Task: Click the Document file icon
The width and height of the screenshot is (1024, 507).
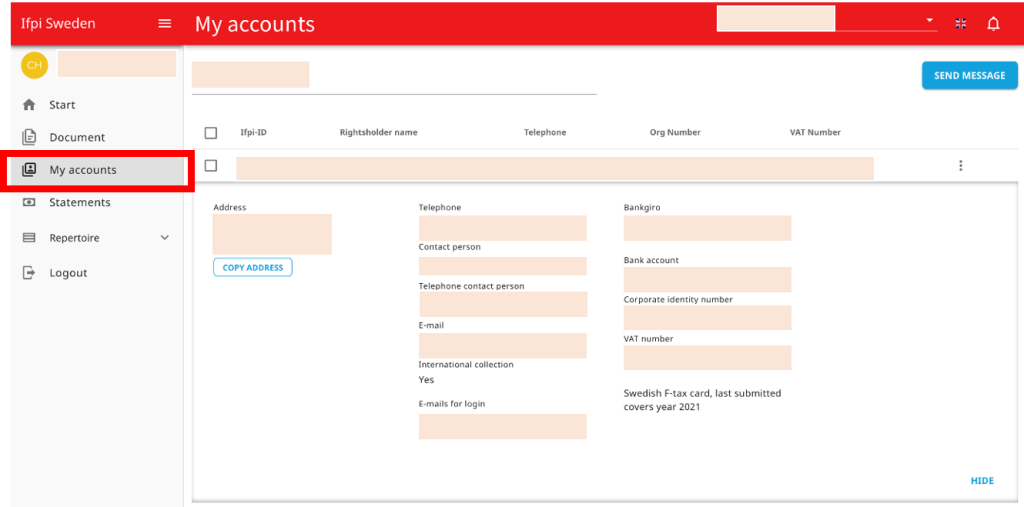Action: (29, 137)
